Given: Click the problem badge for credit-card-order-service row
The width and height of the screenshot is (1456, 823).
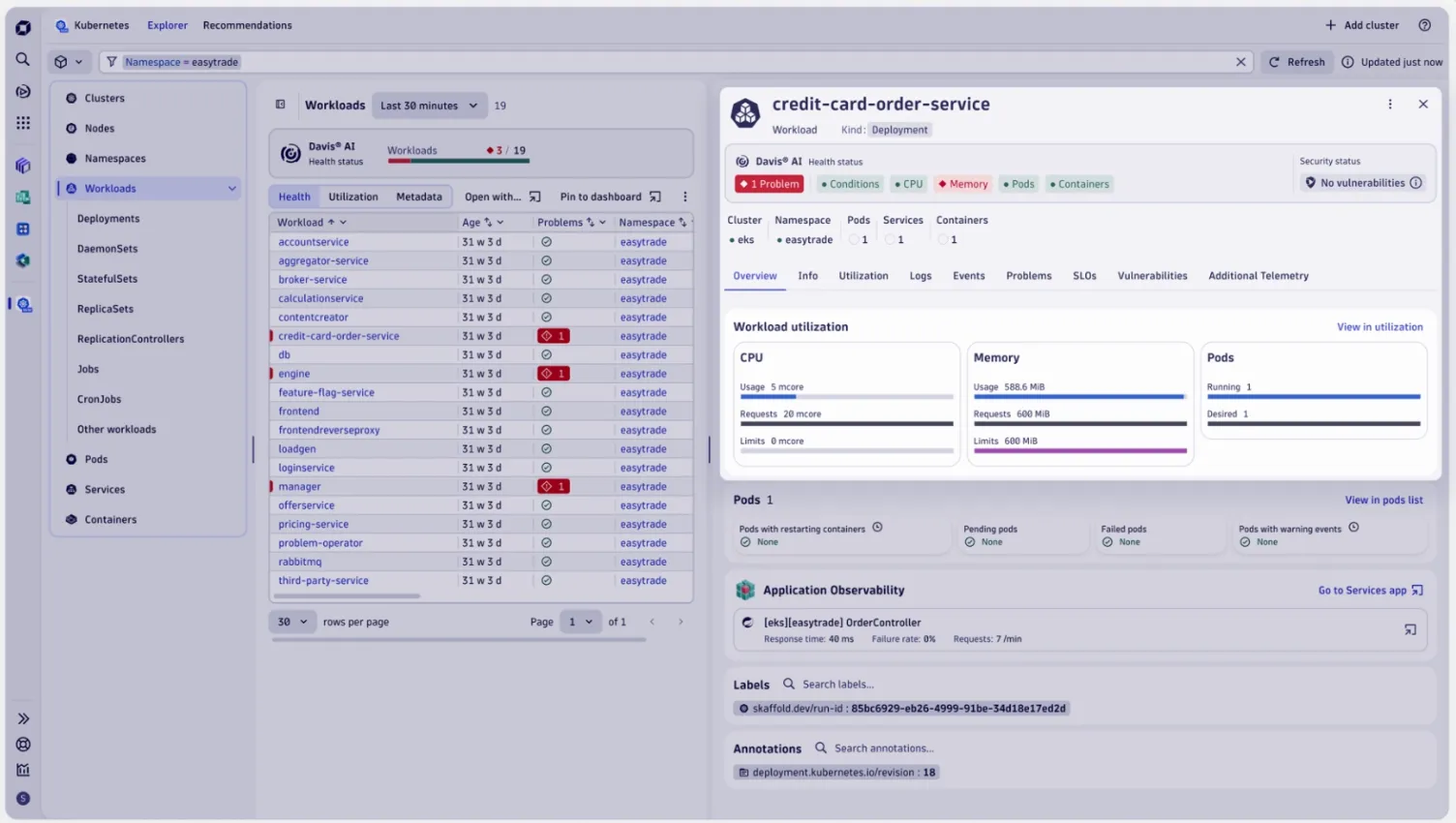Looking at the screenshot, I should click(554, 336).
